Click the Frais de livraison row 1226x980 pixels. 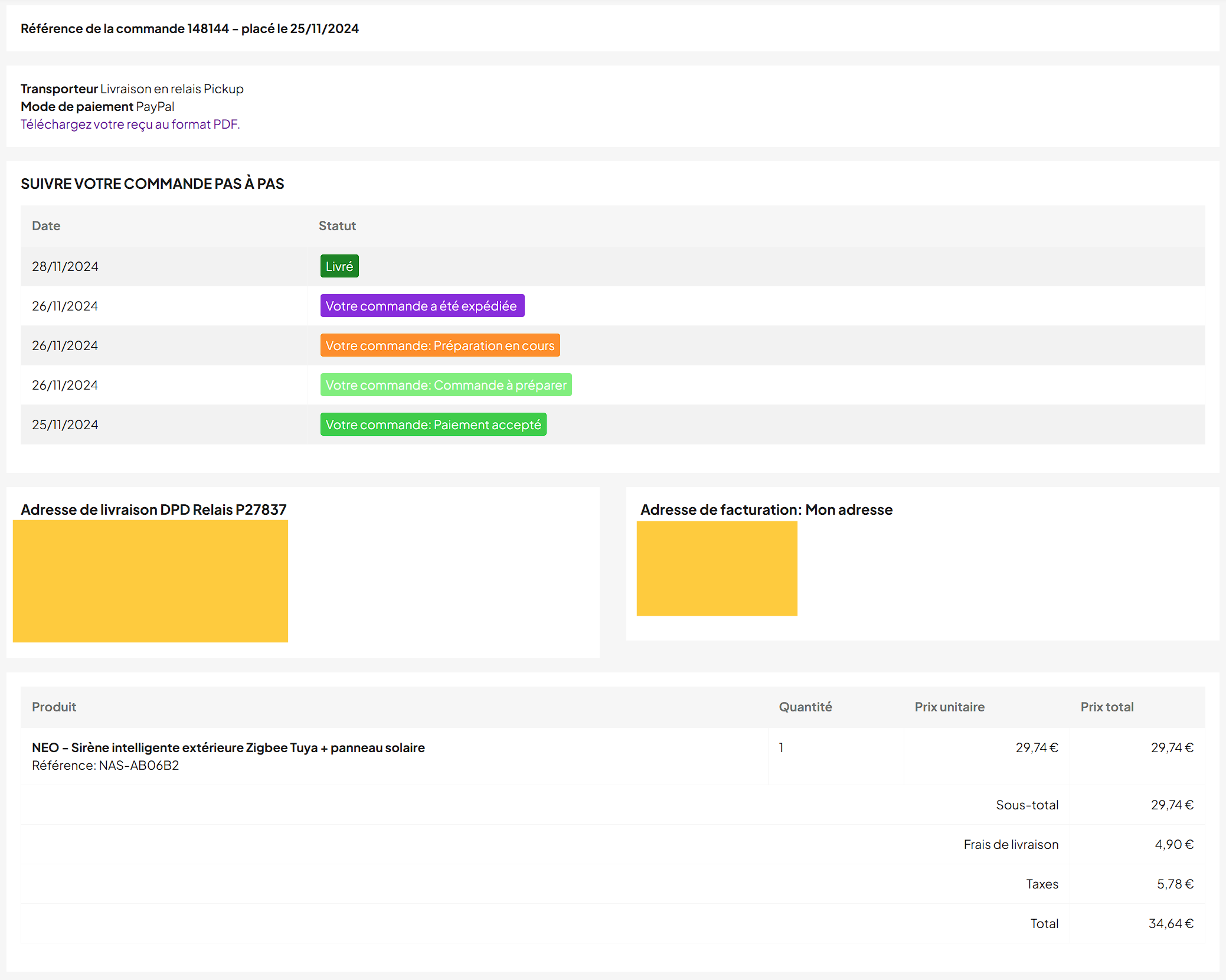tap(1011, 844)
